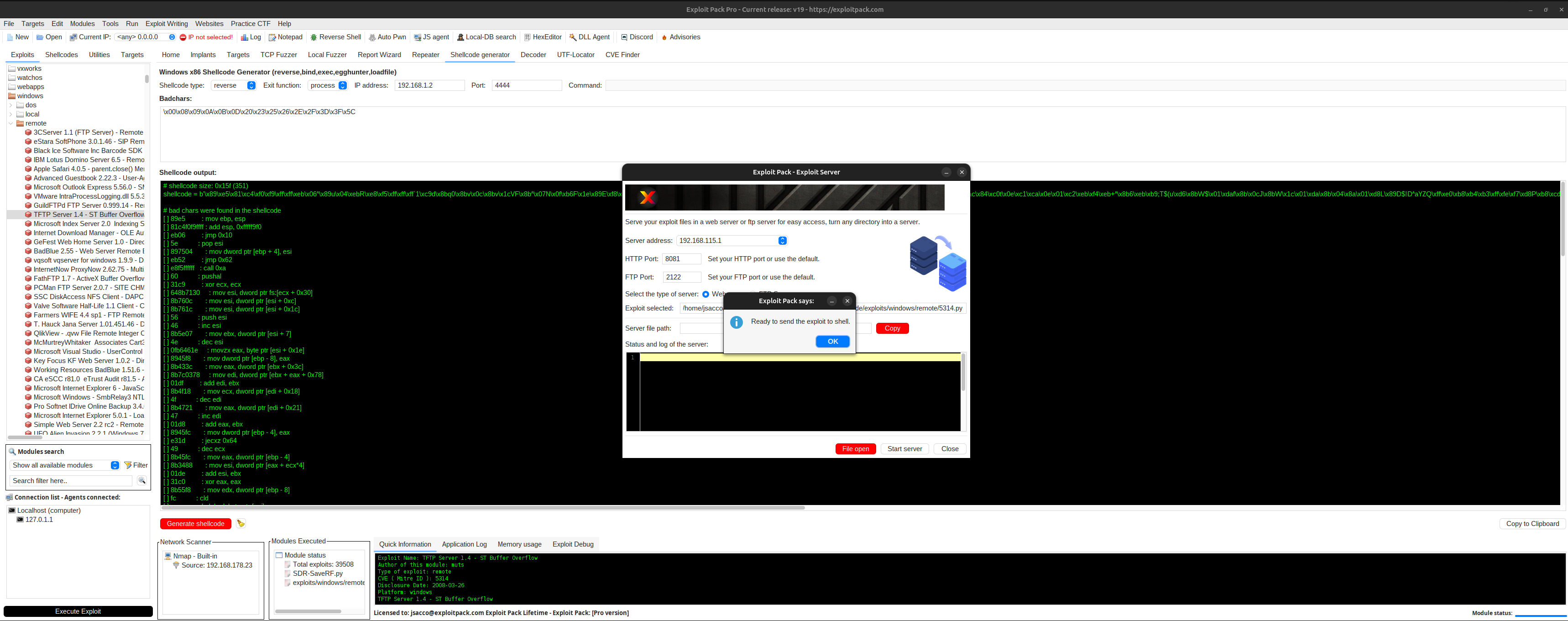The image size is (1568, 621).
Task: Switch to the TCP Fuzzer tab
Action: point(279,55)
